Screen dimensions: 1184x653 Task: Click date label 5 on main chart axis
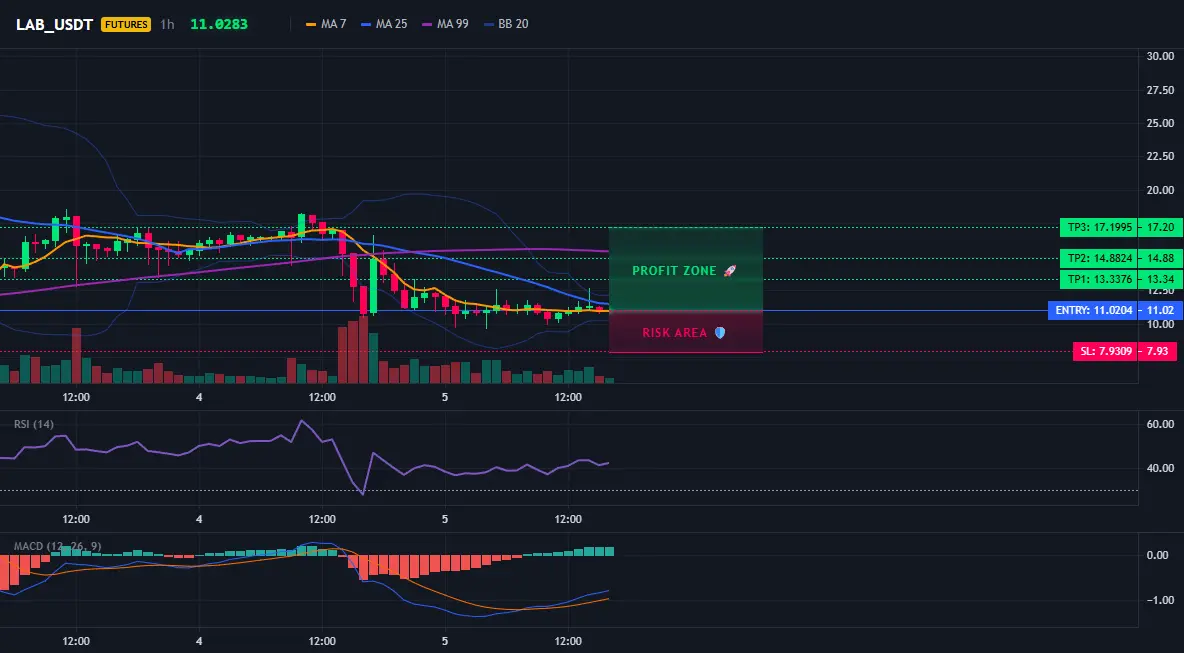(445, 397)
